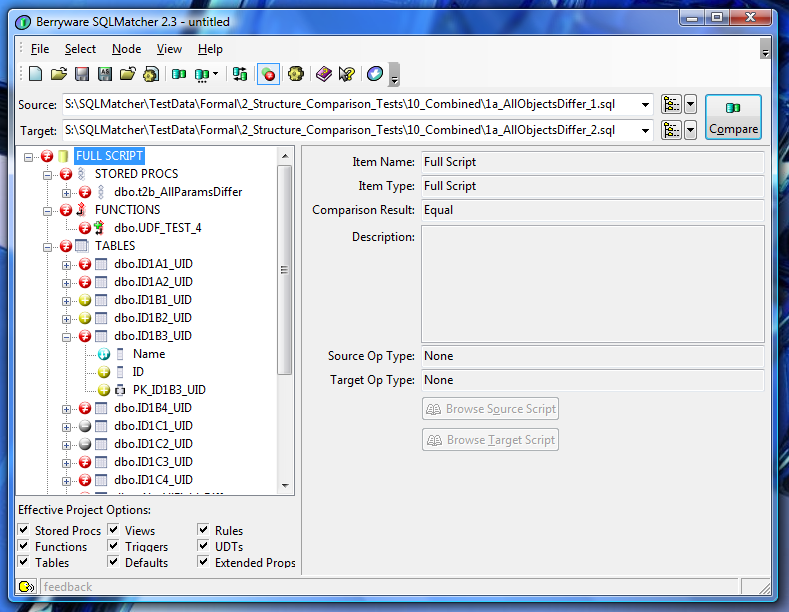Toggle the Views checkbox

point(113,529)
